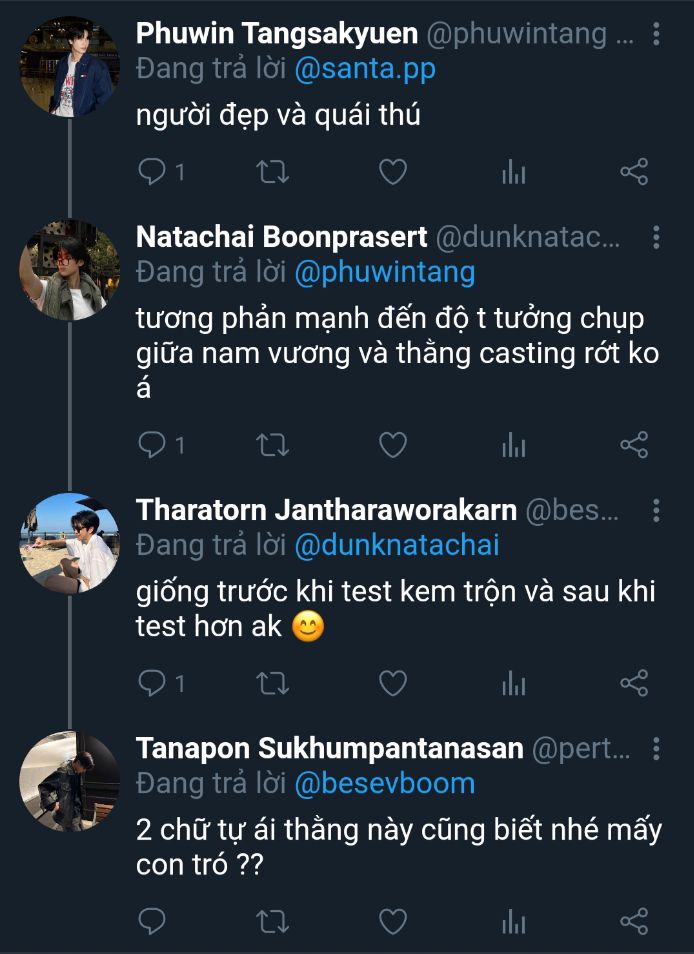Open more options on Phuwin's tweet
694x954 pixels.
[x=656, y=35]
